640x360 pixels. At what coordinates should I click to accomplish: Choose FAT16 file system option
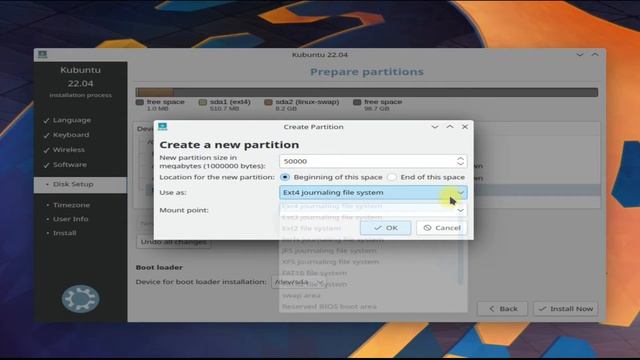pos(314,273)
